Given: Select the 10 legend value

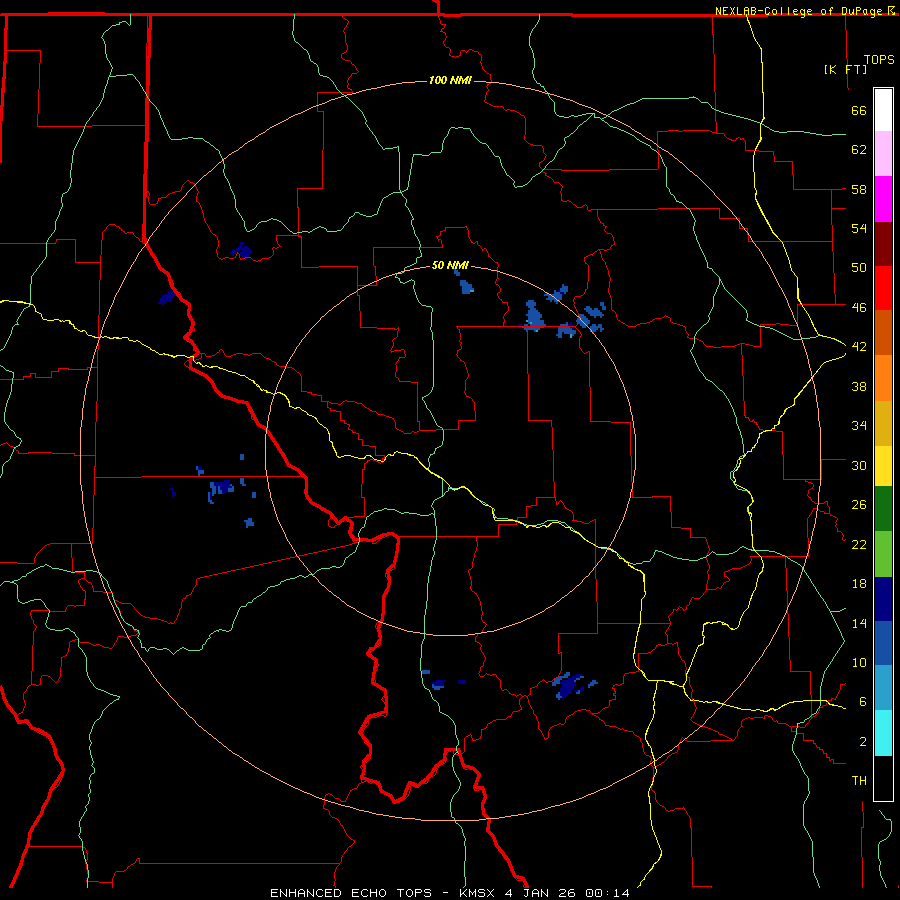Looking at the screenshot, I should click(859, 663).
